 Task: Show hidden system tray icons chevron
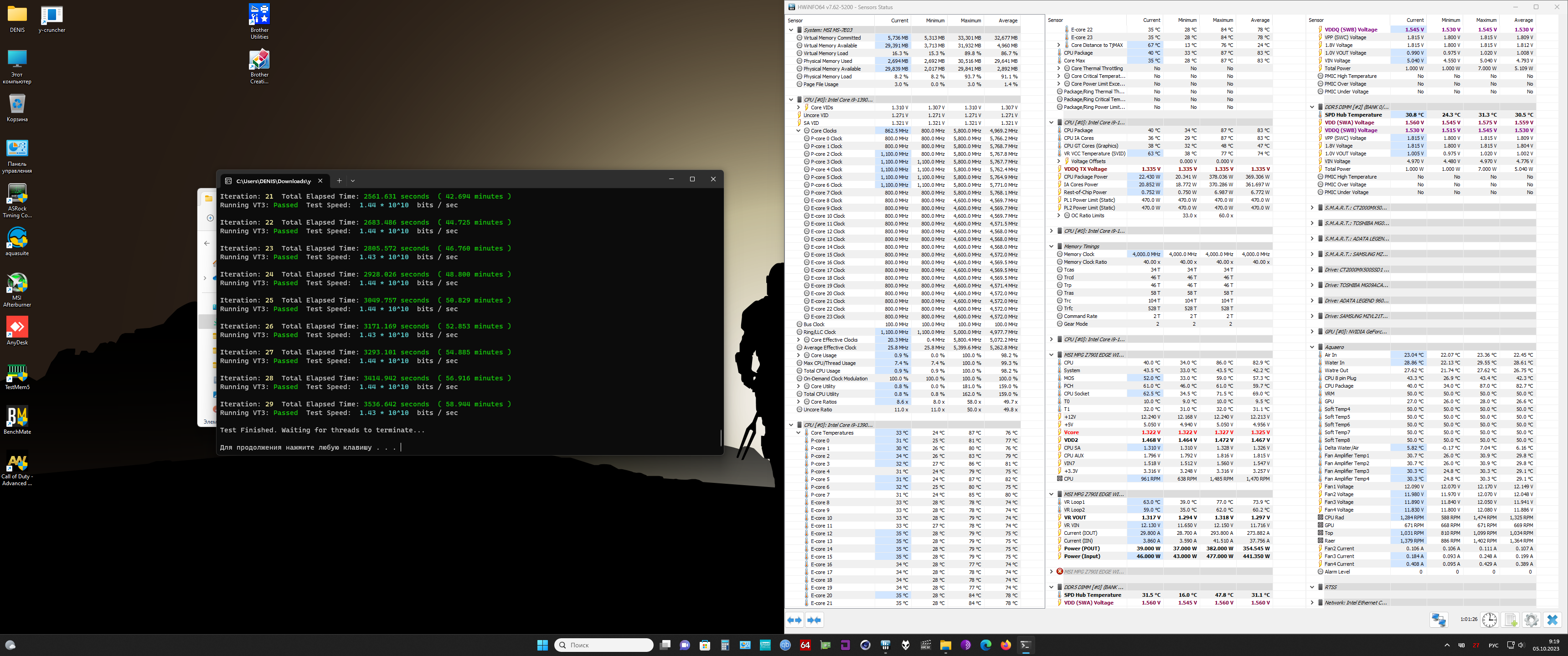click(1447, 645)
